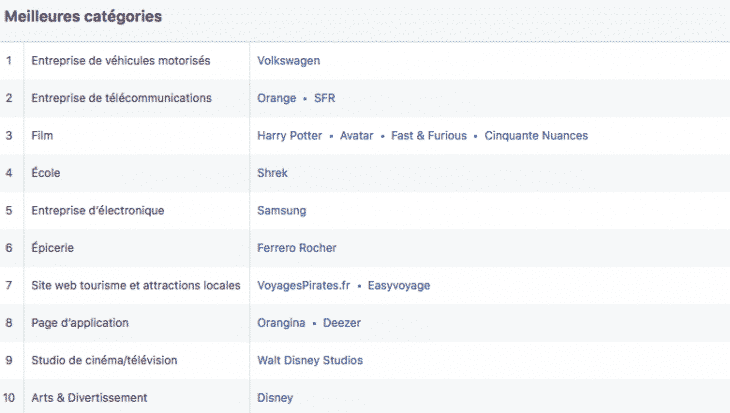
Task: Click the Shrek link
Action: pyautogui.click(x=272, y=173)
